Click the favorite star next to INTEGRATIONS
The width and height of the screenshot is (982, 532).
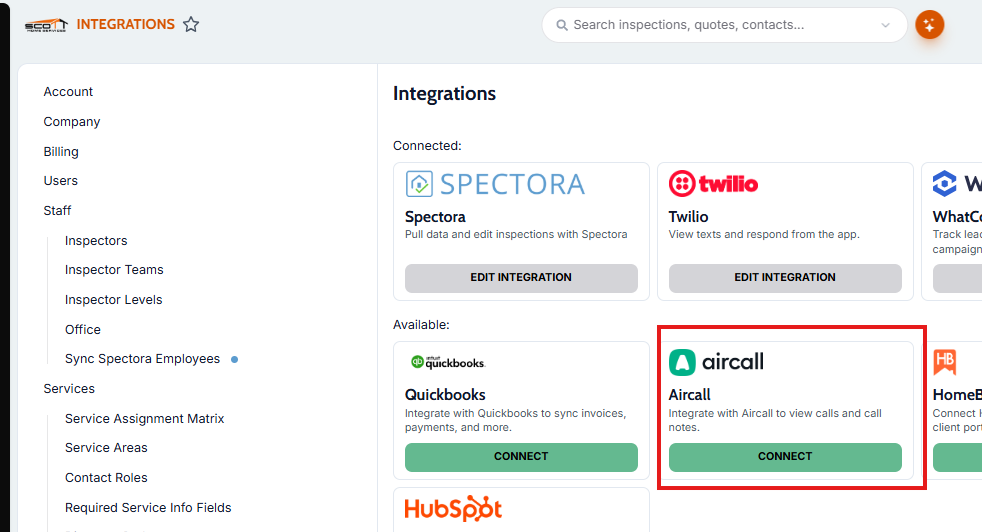(191, 24)
